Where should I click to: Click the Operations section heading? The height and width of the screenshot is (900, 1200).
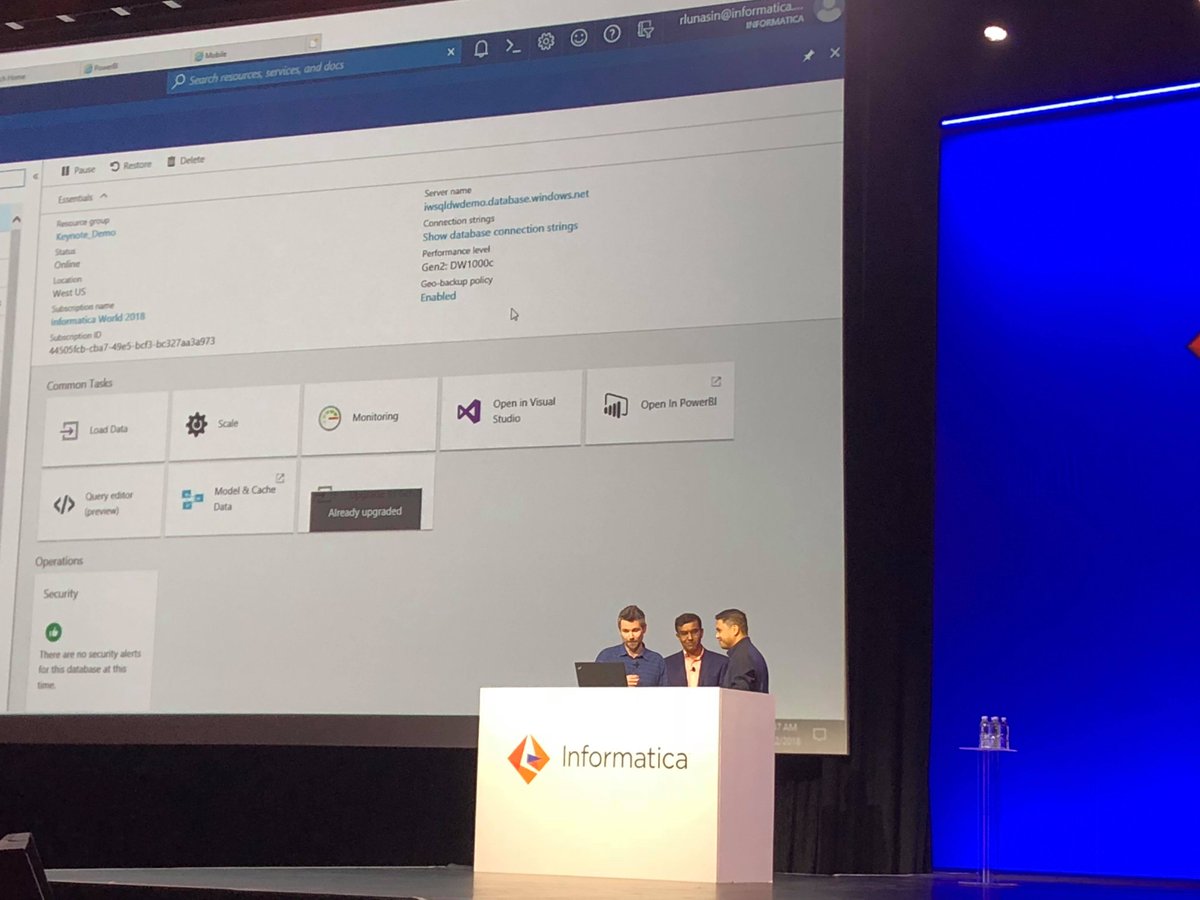point(59,562)
